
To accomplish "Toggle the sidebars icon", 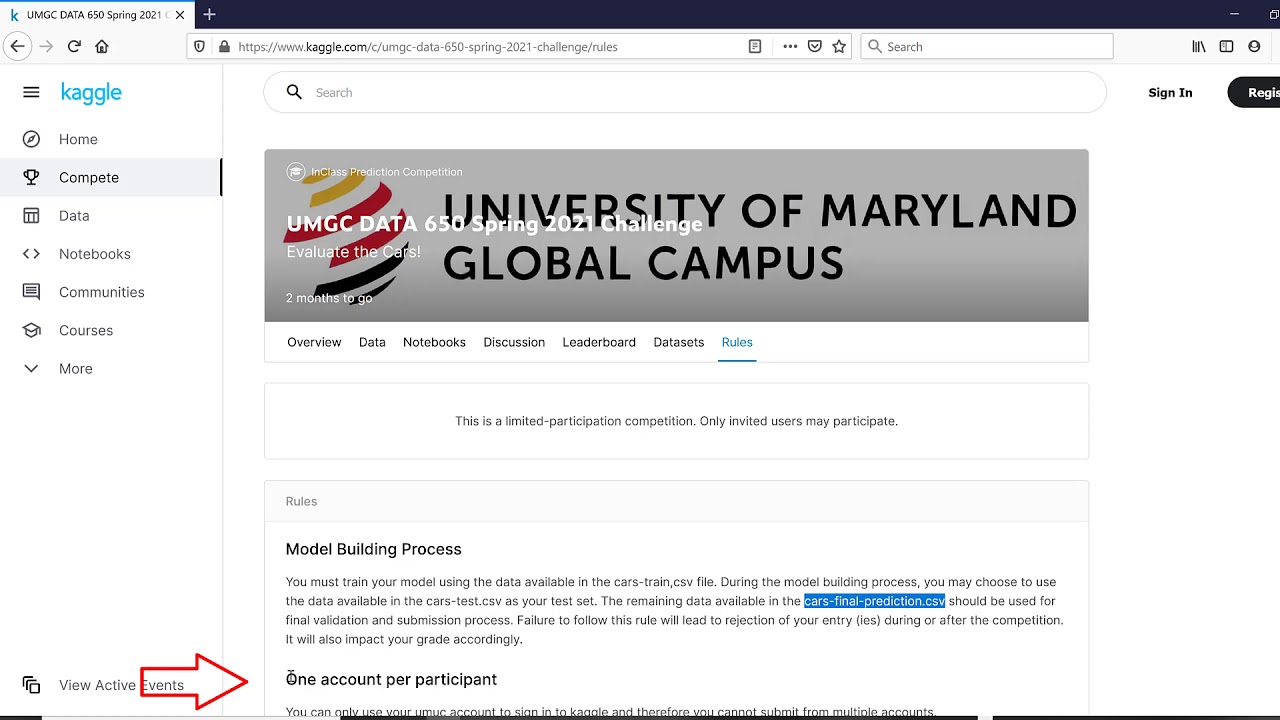I will tap(1226, 46).
